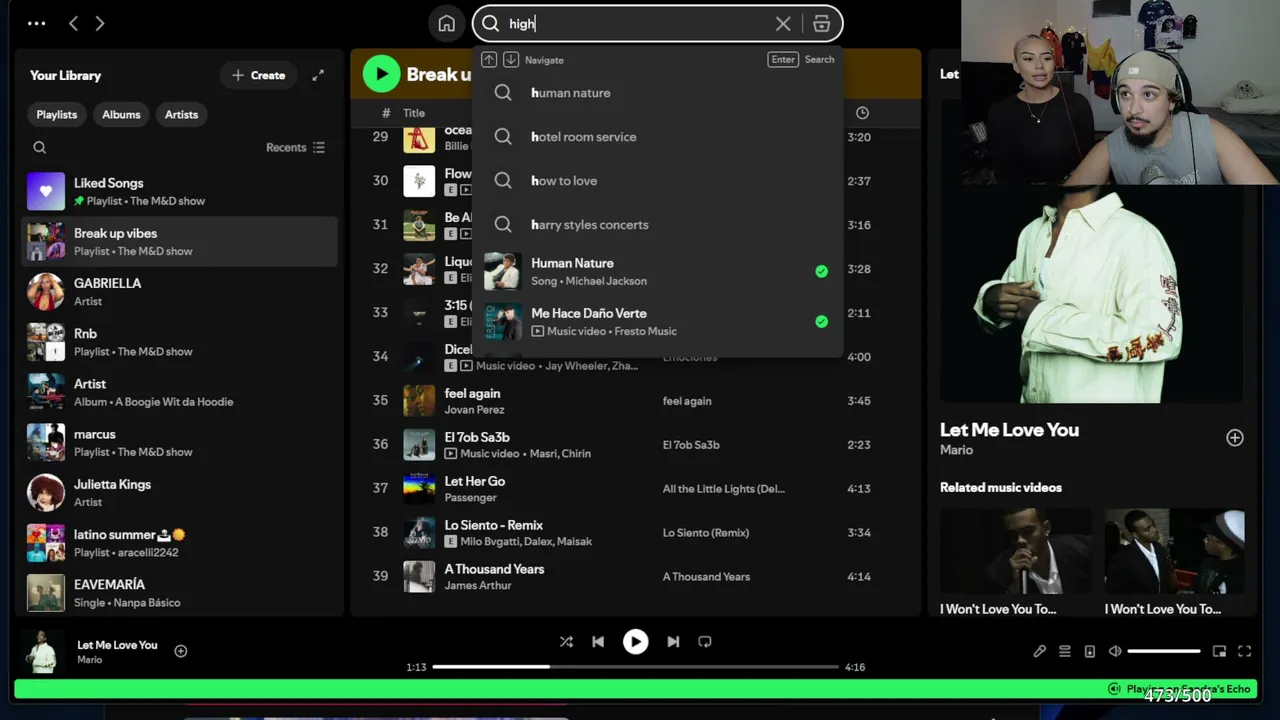Adjust the volume slider
The image size is (1280, 720).
[1164, 651]
